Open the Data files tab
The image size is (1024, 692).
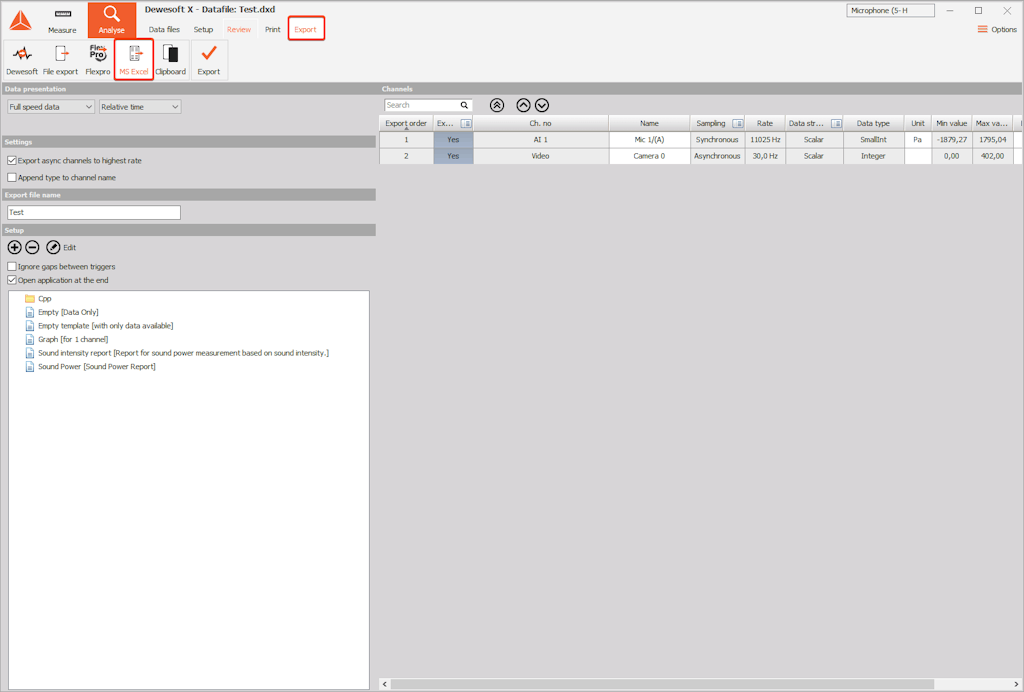point(164,29)
